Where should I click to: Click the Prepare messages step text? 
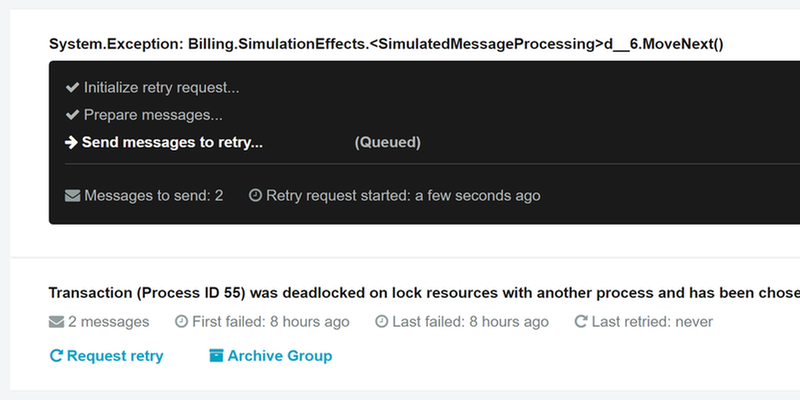pos(153,115)
